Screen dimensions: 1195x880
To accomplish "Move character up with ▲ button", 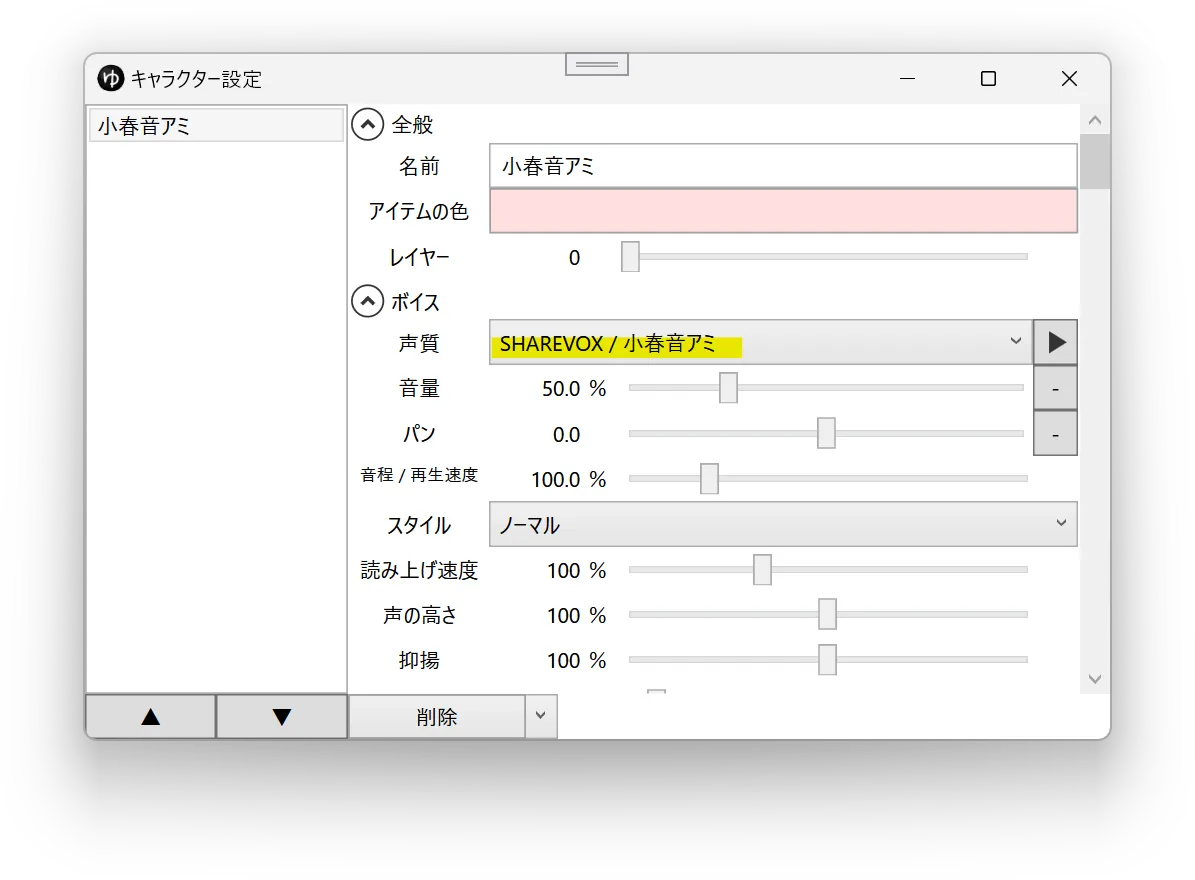I will pos(151,716).
